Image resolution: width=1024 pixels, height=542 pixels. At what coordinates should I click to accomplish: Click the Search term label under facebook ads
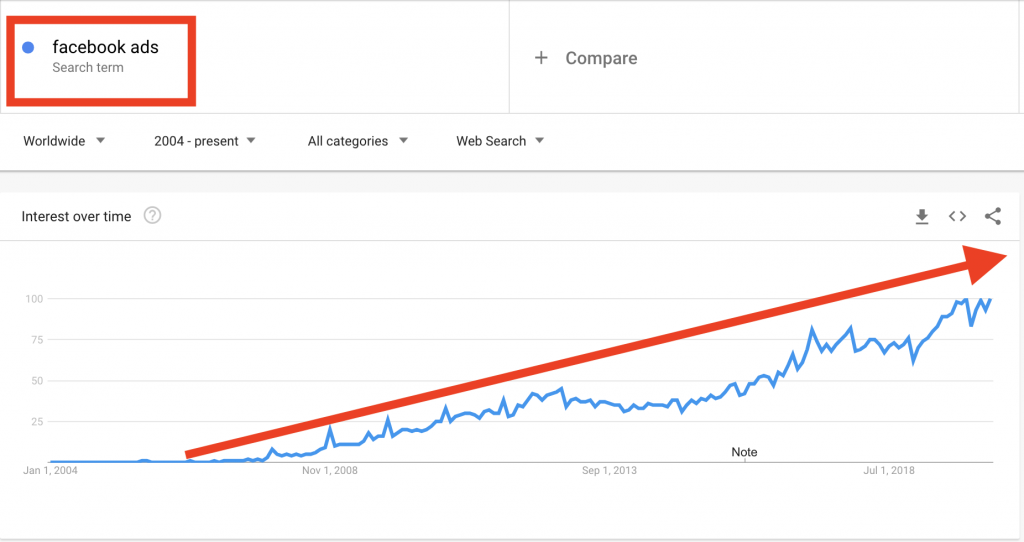88,68
